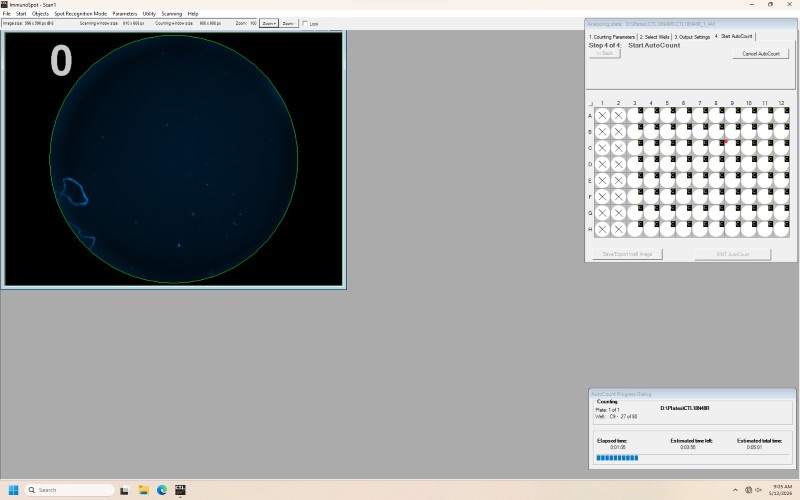Open Microsoft Edge from the taskbar
Screen dimensions: 800x500
coord(162,490)
